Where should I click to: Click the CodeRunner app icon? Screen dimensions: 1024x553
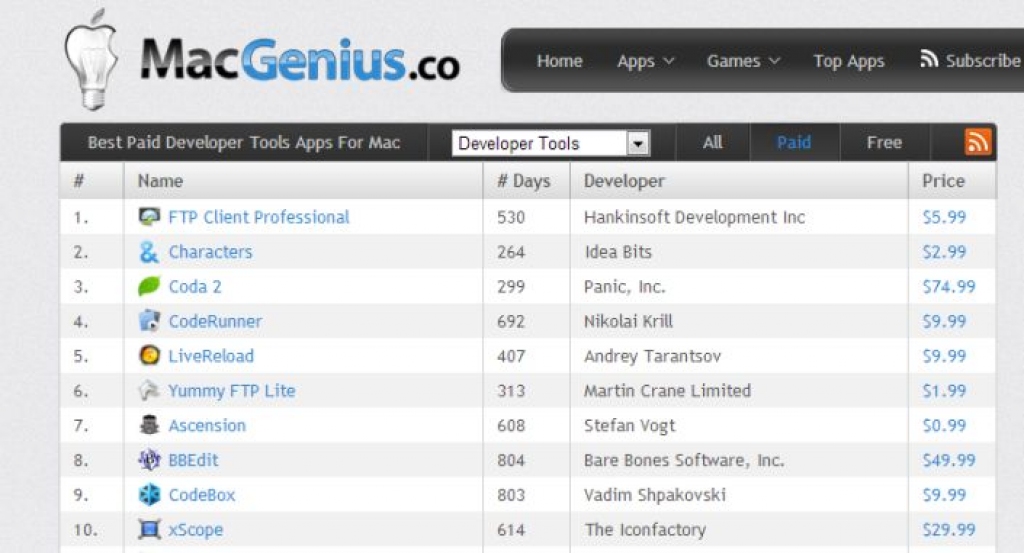tap(150, 321)
